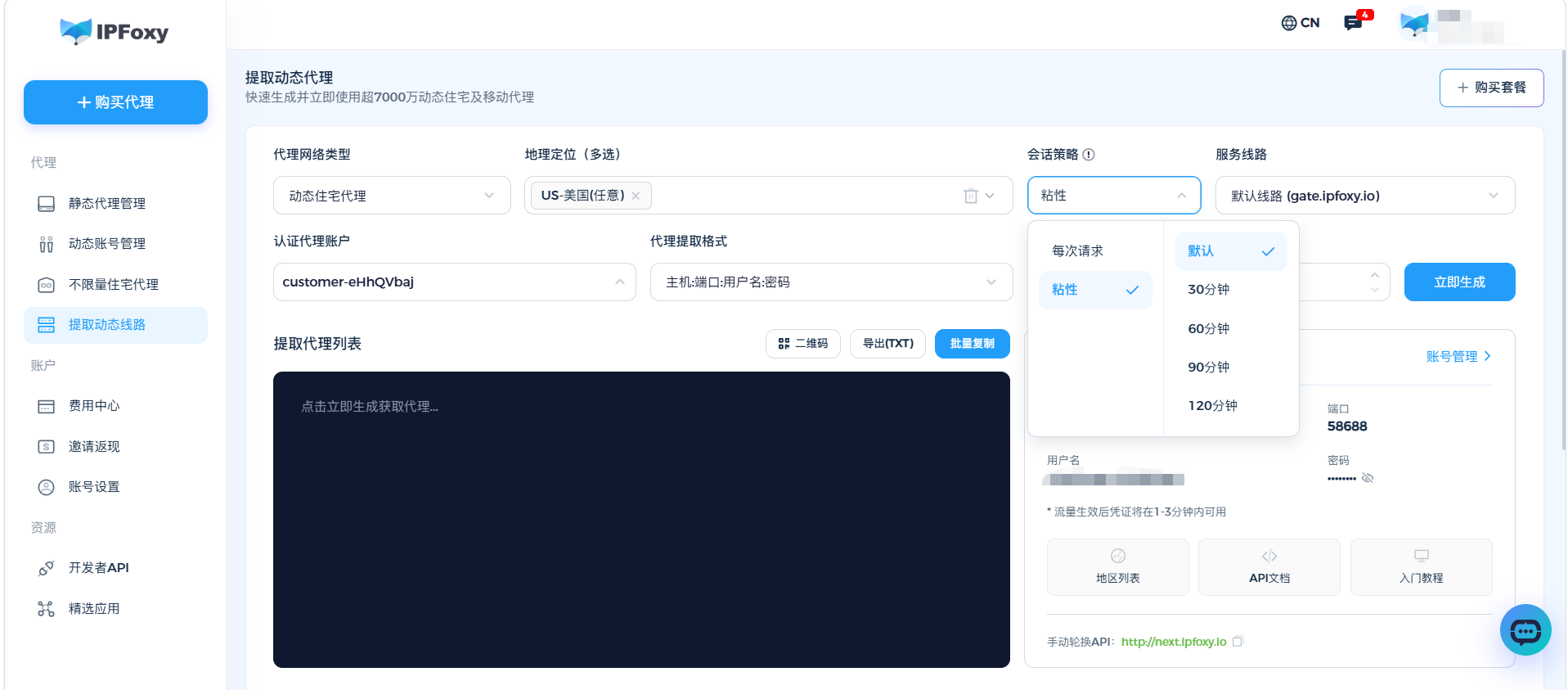
Task: Click the 立即生成 generate button
Action: click(x=1459, y=282)
